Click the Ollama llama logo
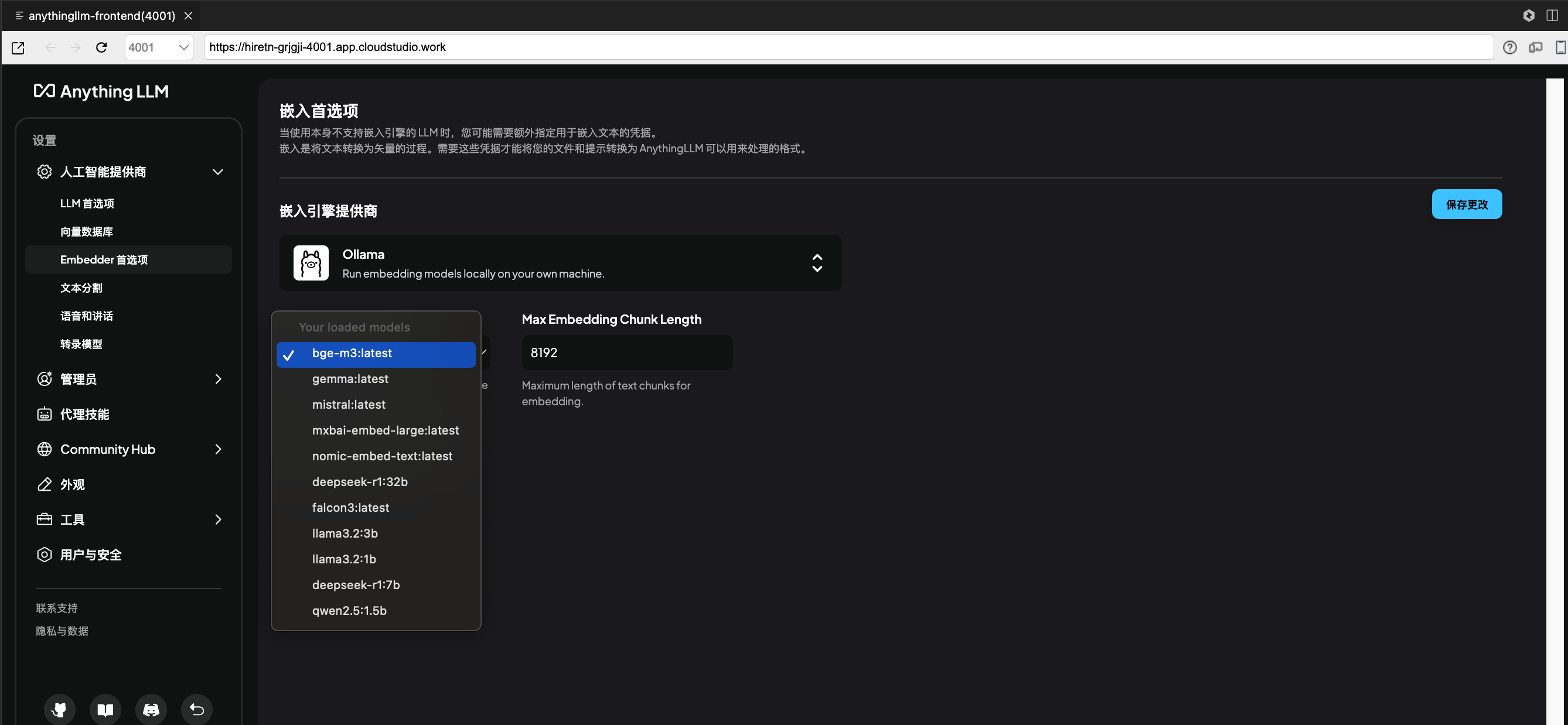This screenshot has height=725, width=1568. click(x=311, y=263)
